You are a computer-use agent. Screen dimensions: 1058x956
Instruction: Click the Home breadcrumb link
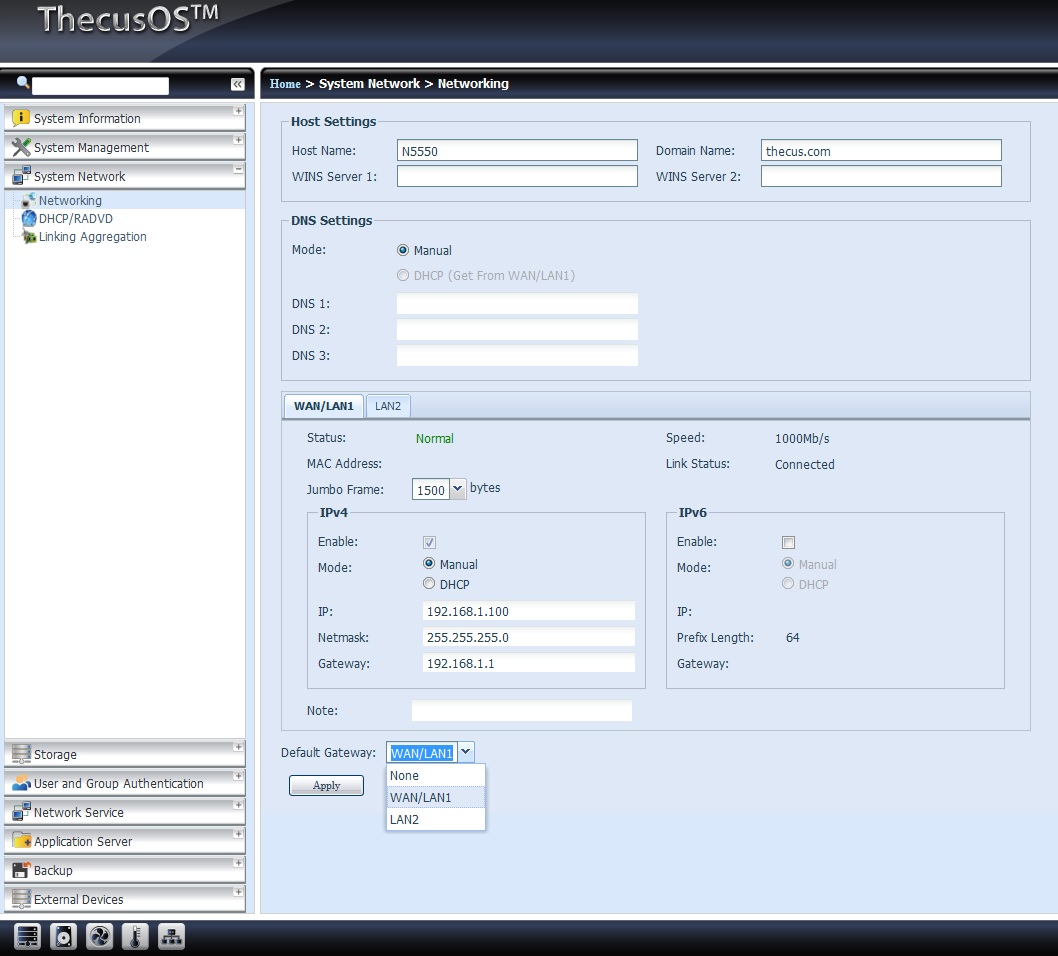tap(285, 84)
